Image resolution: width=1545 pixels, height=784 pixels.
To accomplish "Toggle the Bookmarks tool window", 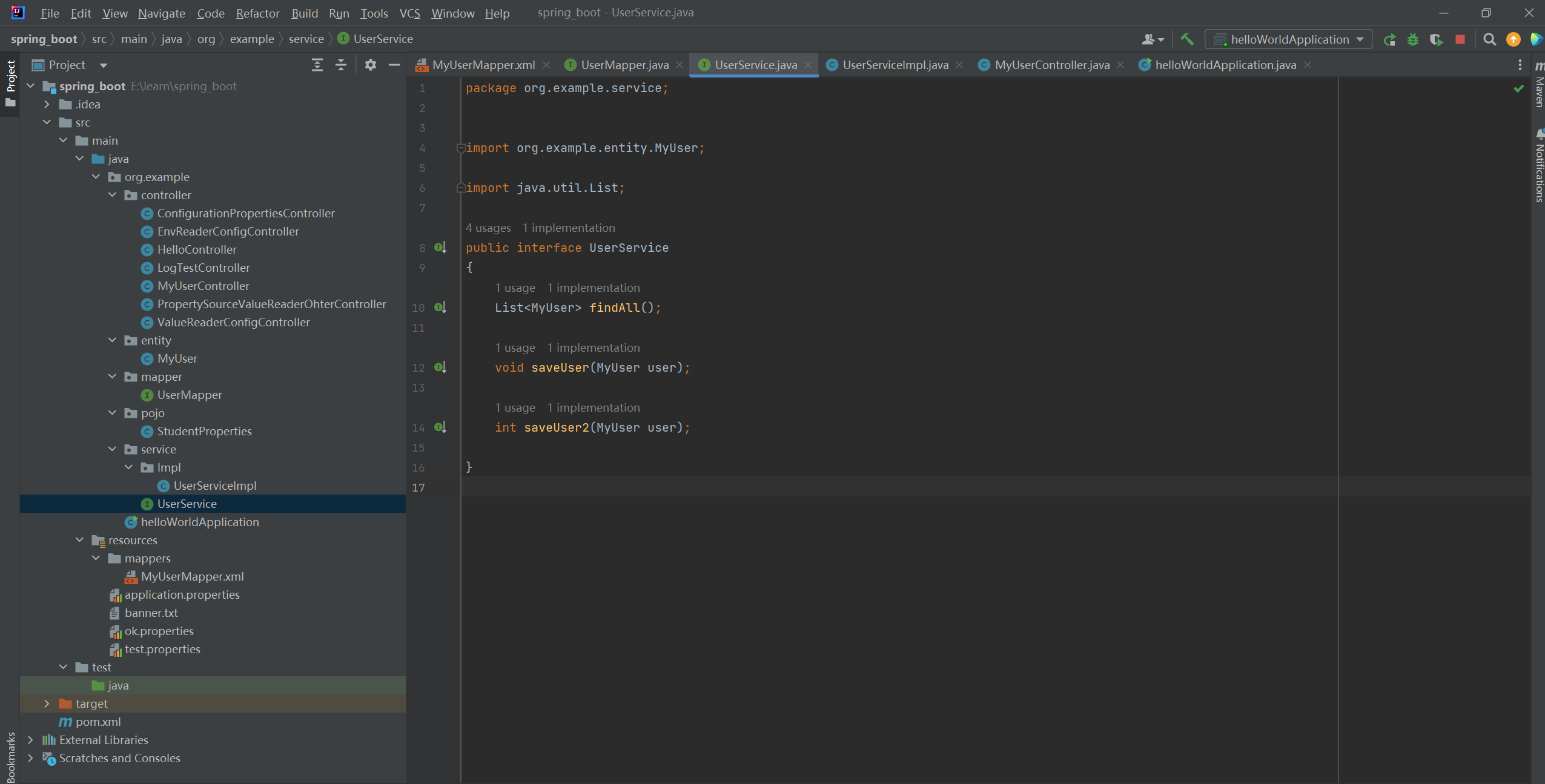I will 10,757.
